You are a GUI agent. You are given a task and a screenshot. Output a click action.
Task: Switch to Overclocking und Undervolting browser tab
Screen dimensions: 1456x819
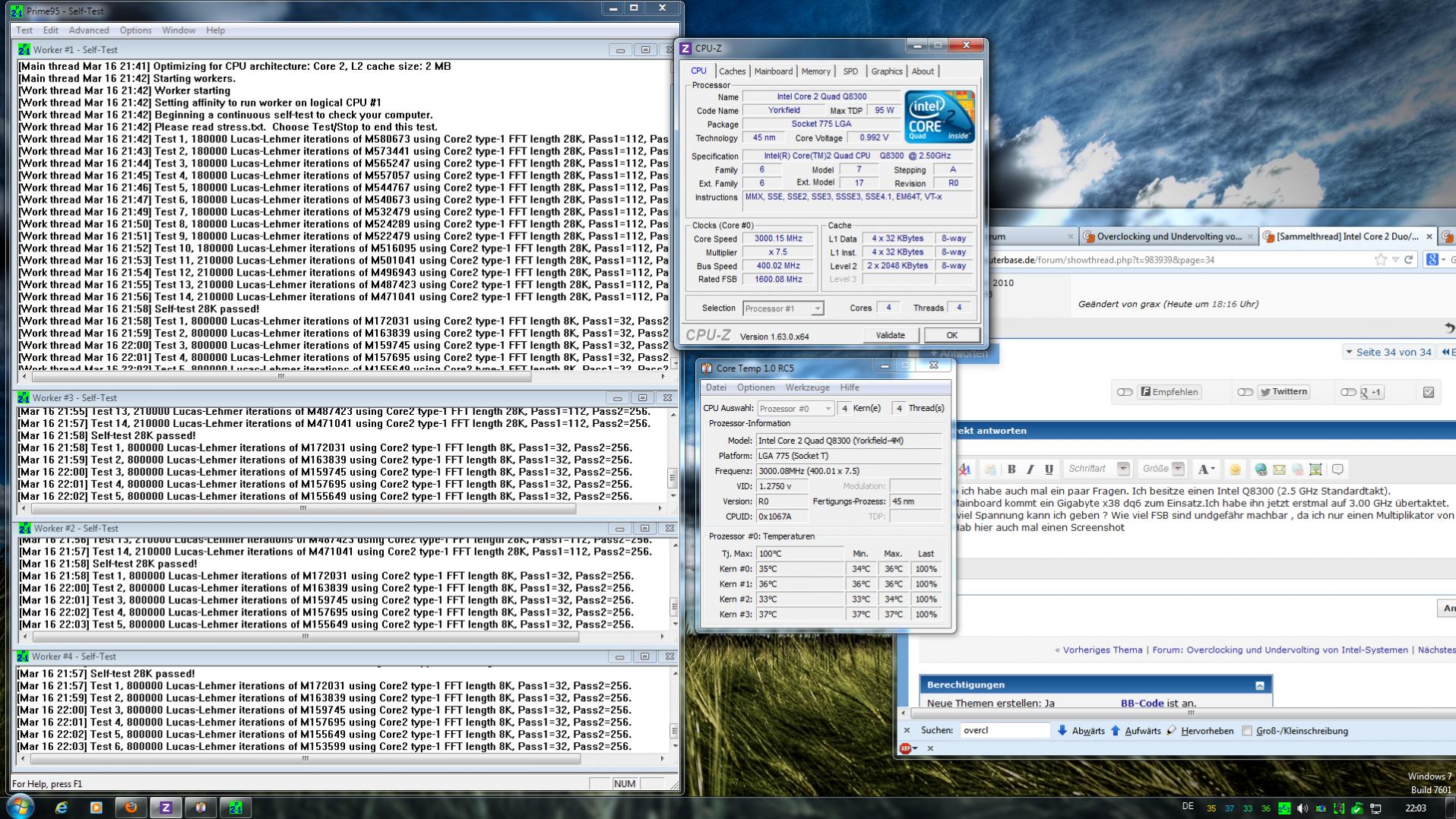[x=1168, y=236]
